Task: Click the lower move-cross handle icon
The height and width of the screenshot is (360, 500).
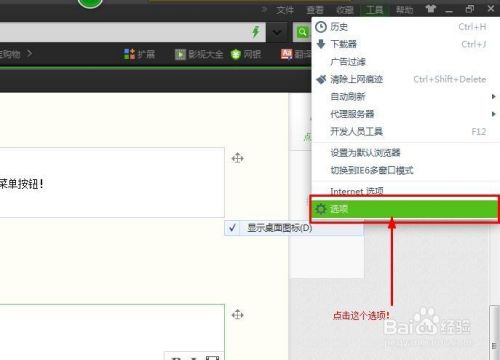Action: (238, 314)
